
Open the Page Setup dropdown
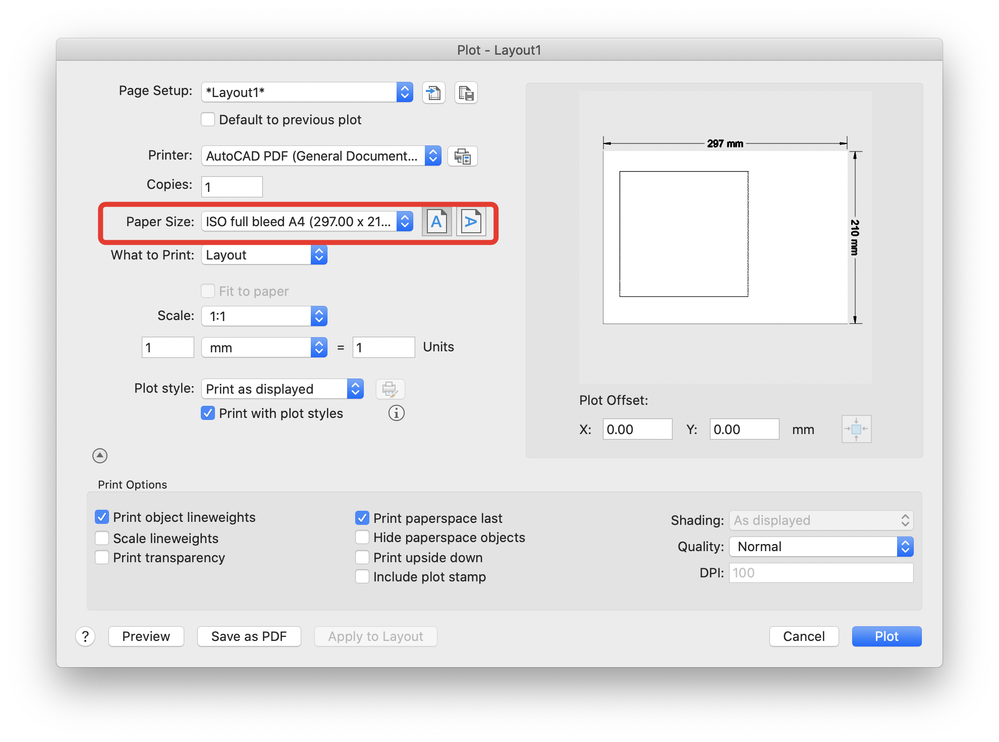pos(307,92)
